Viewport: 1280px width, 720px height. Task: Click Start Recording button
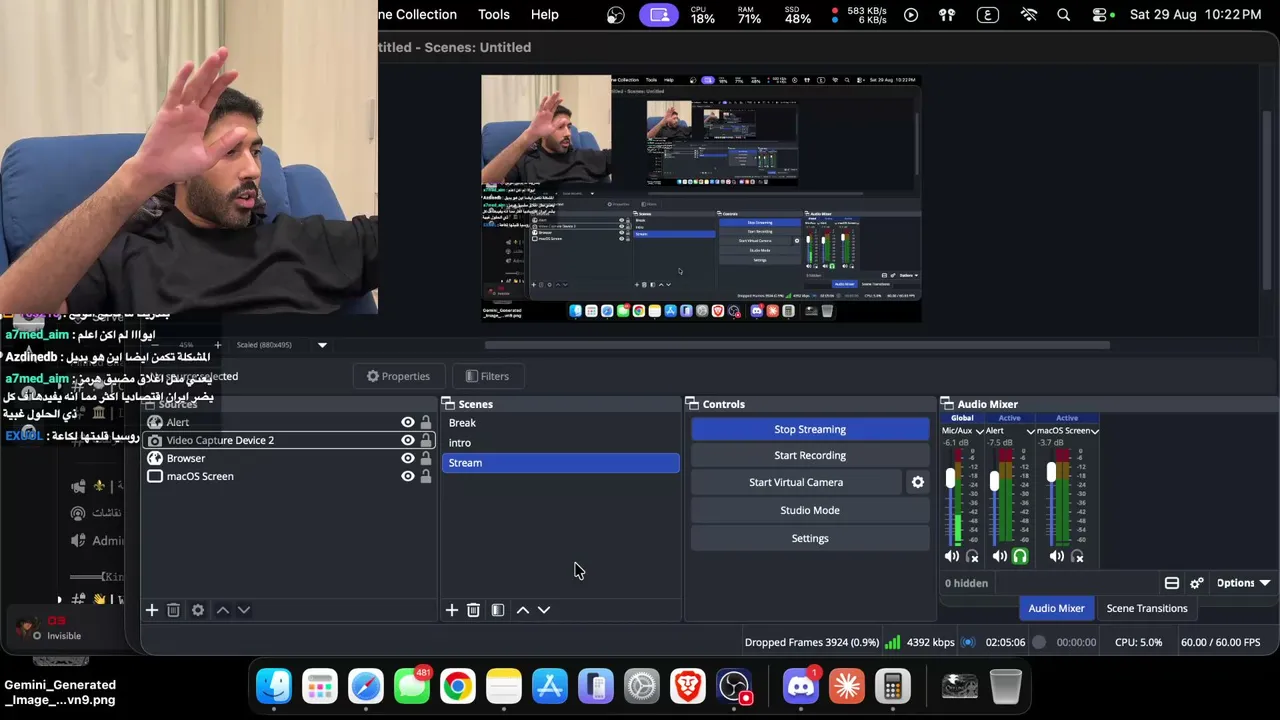pyautogui.click(x=810, y=455)
